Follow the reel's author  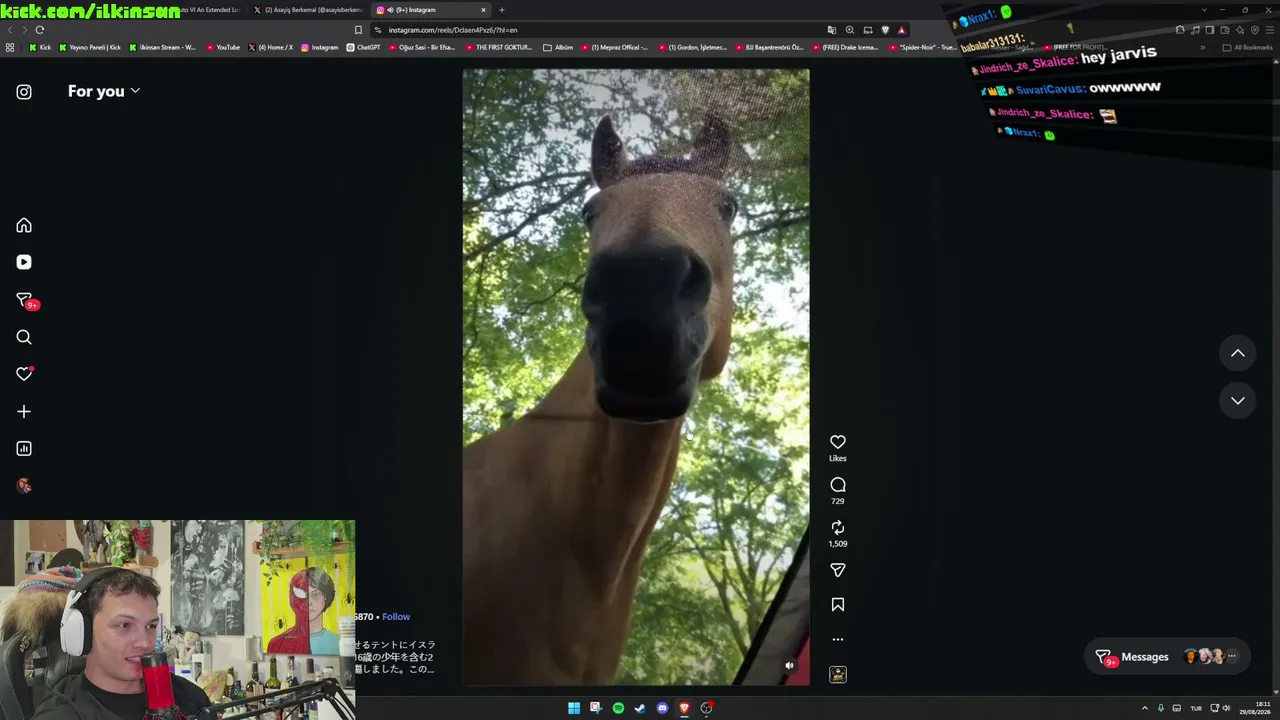click(396, 617)
